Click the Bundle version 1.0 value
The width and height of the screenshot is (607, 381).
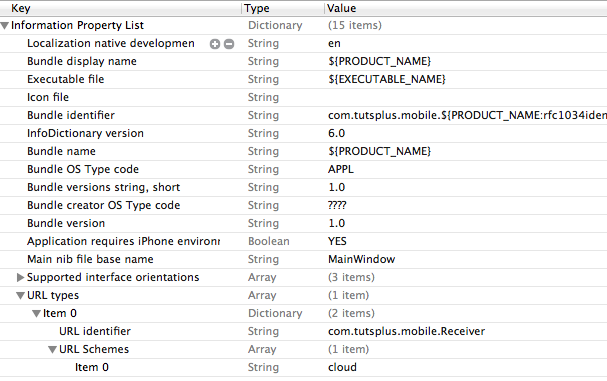[336, 223]
